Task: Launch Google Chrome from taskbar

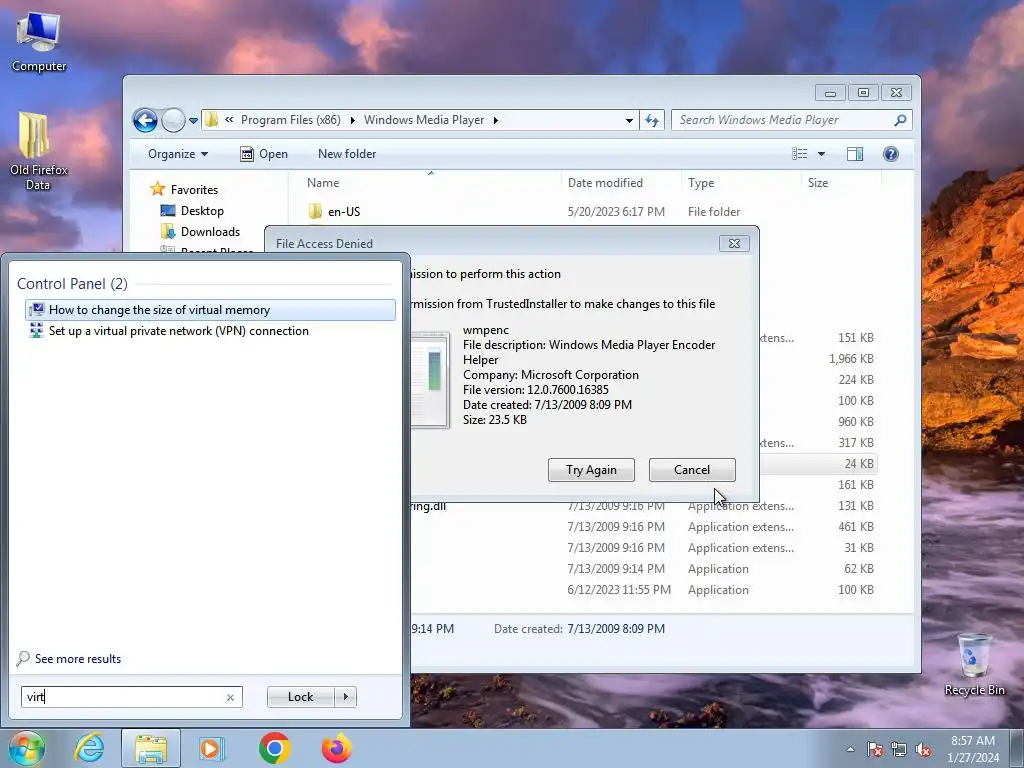Action: click(x=274, y=748)
